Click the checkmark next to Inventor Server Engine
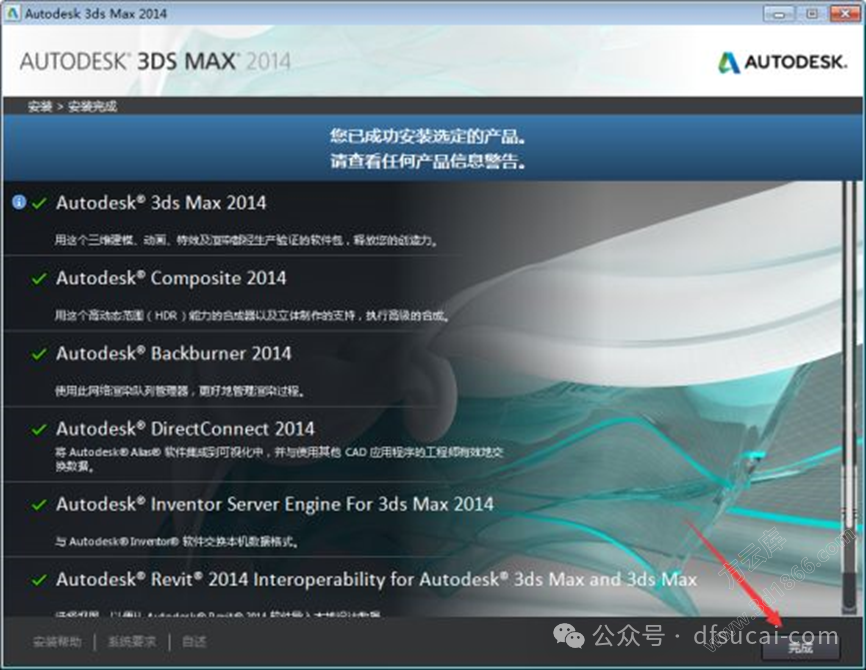Screen dimensions: 866x670 tap(39, 504)
